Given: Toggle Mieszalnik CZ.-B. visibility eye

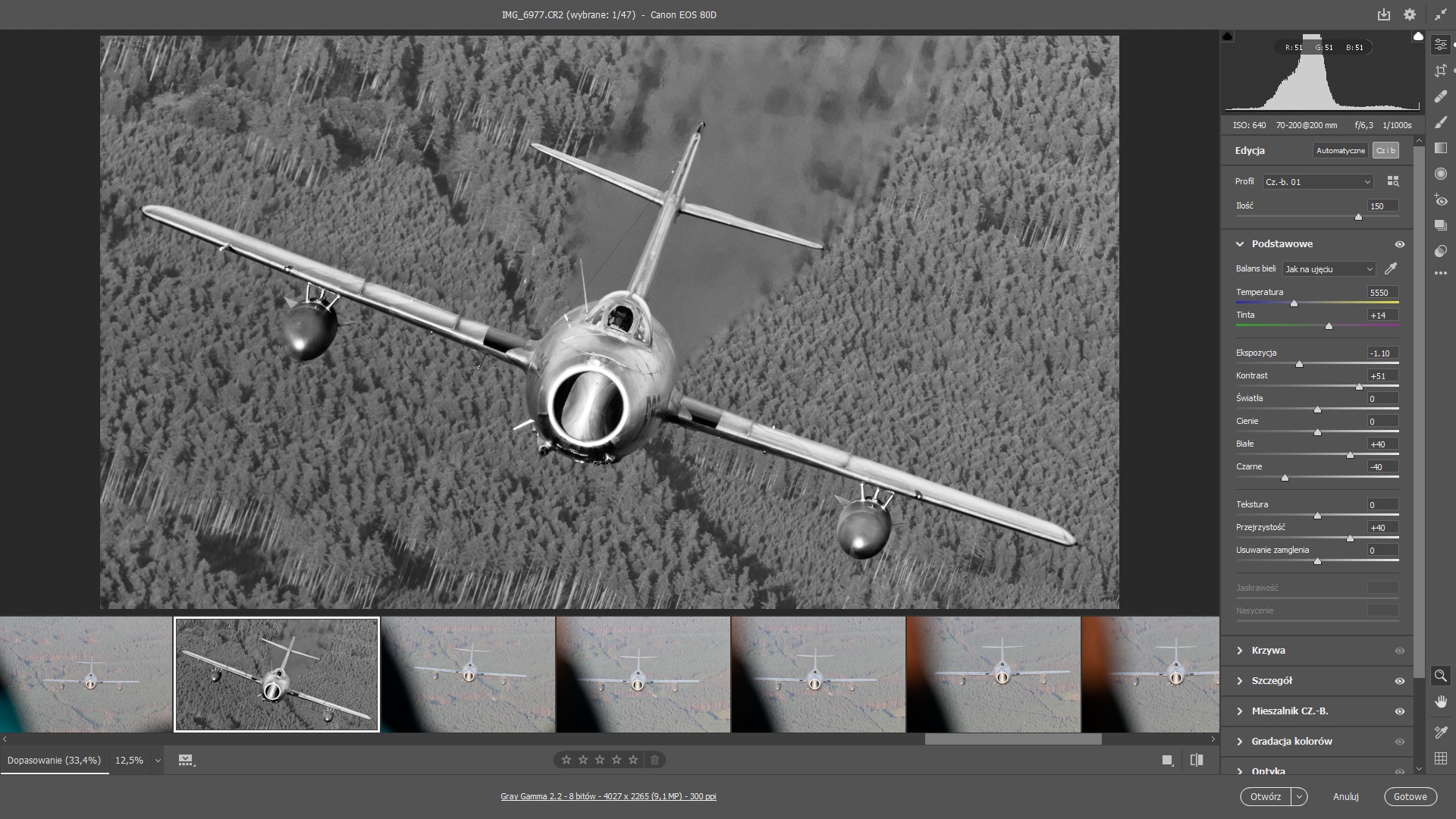Looking at the screenshot, I should (1399, 711).
